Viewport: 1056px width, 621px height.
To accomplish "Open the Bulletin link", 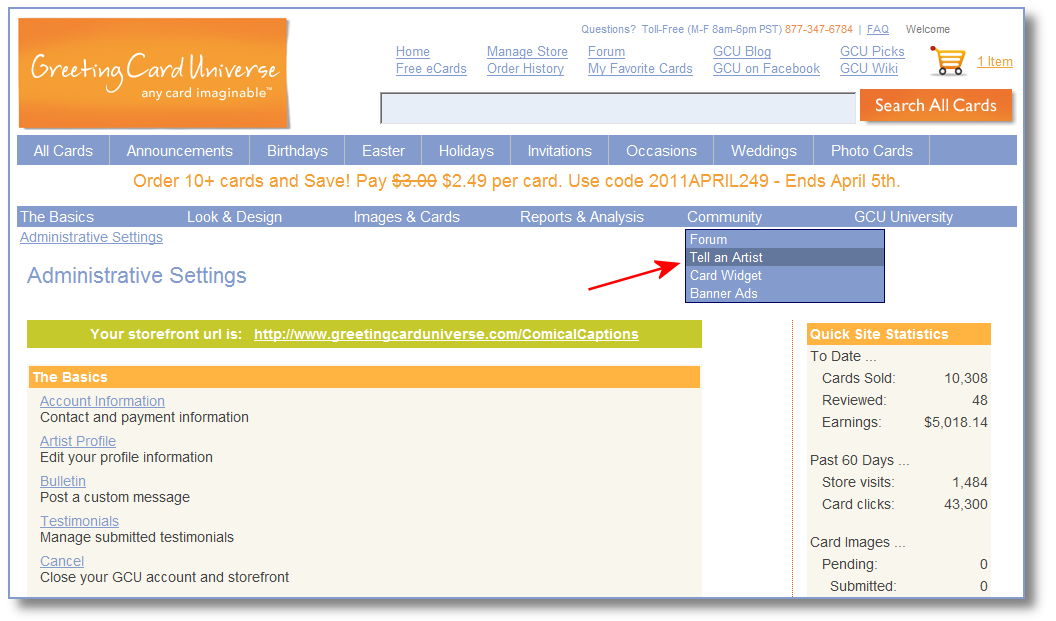I will tap(63, 481).
